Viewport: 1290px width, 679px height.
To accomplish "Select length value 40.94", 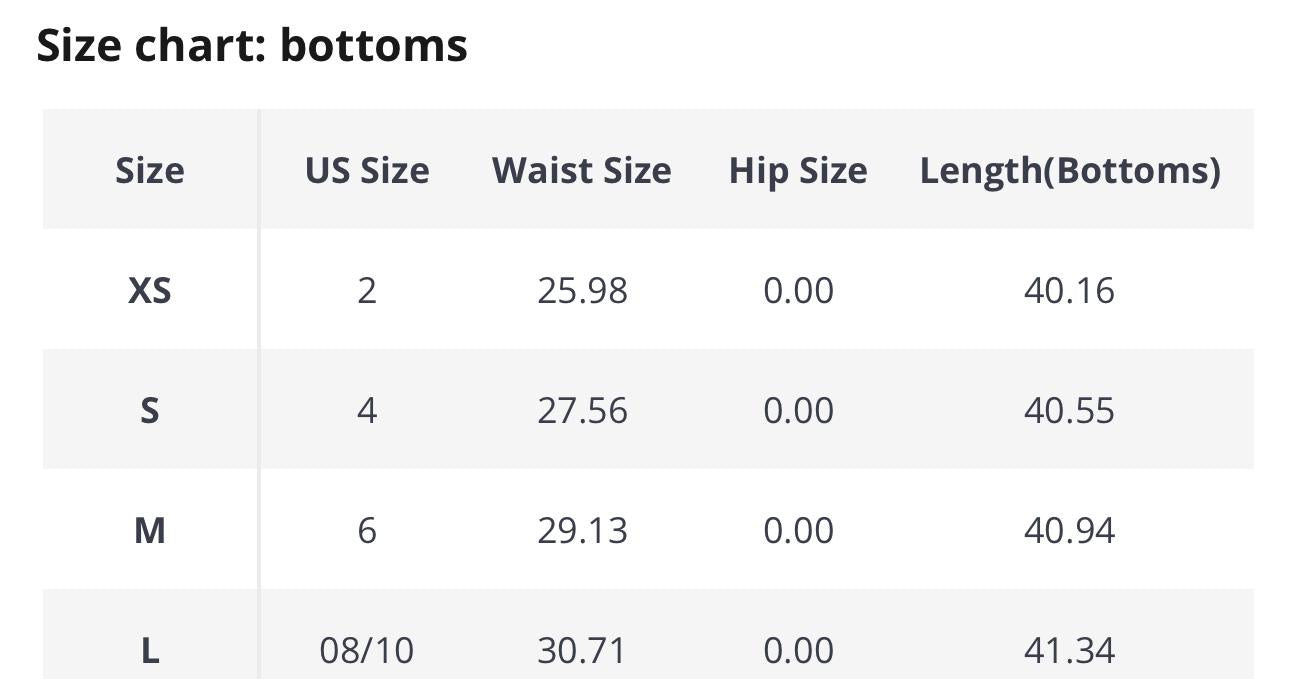I will [1069, 531].
